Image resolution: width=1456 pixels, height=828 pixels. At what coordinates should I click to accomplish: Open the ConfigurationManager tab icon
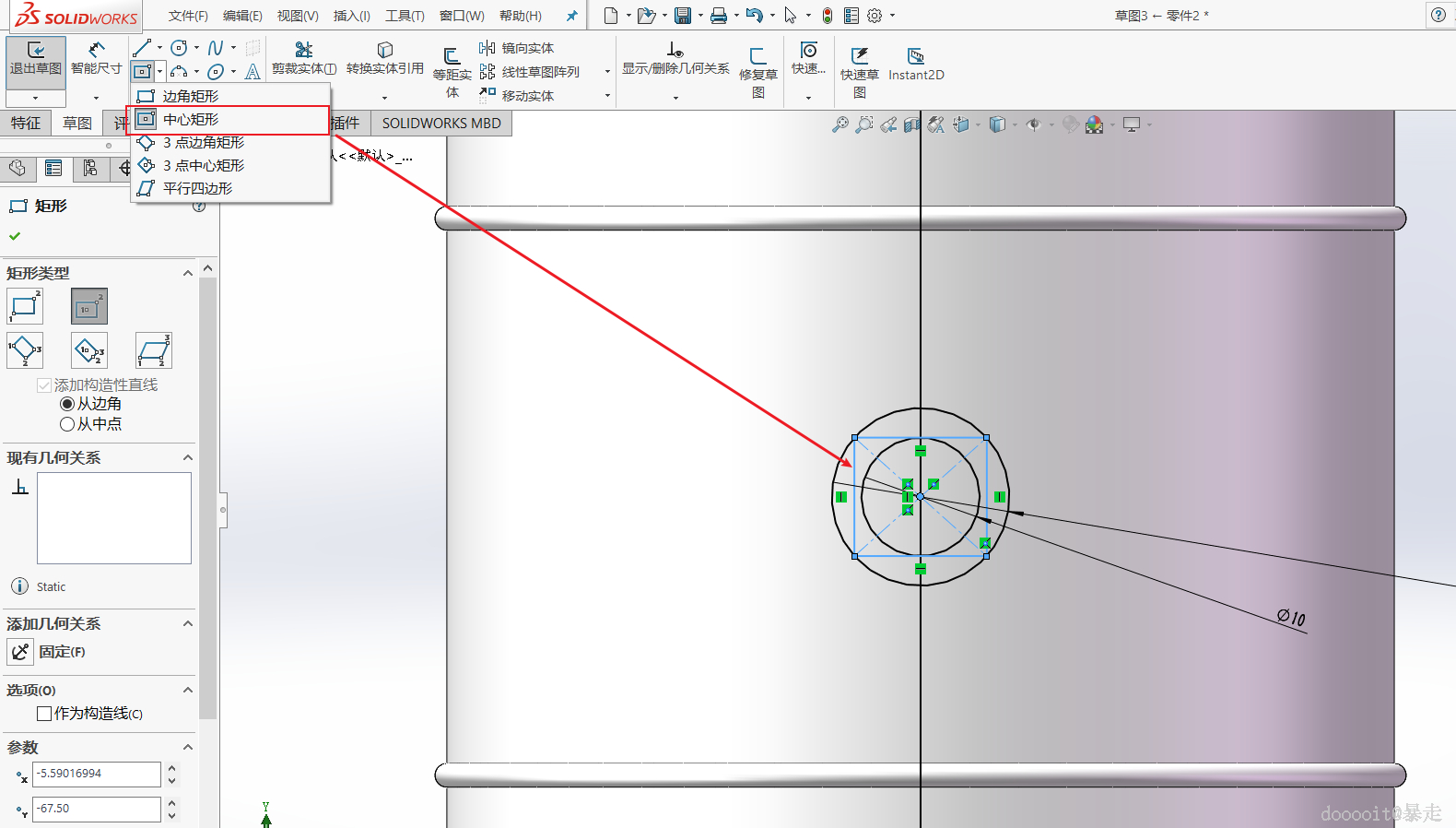(90, 168)
